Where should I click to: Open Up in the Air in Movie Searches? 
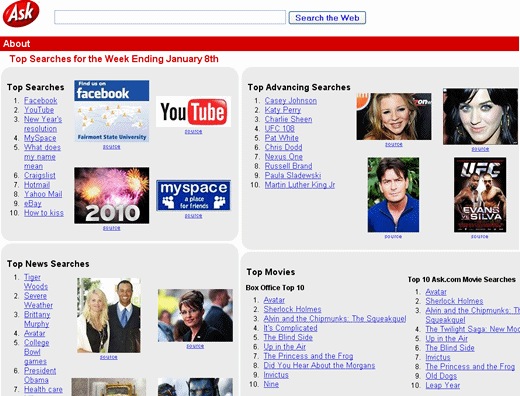(x=446, y=338)
